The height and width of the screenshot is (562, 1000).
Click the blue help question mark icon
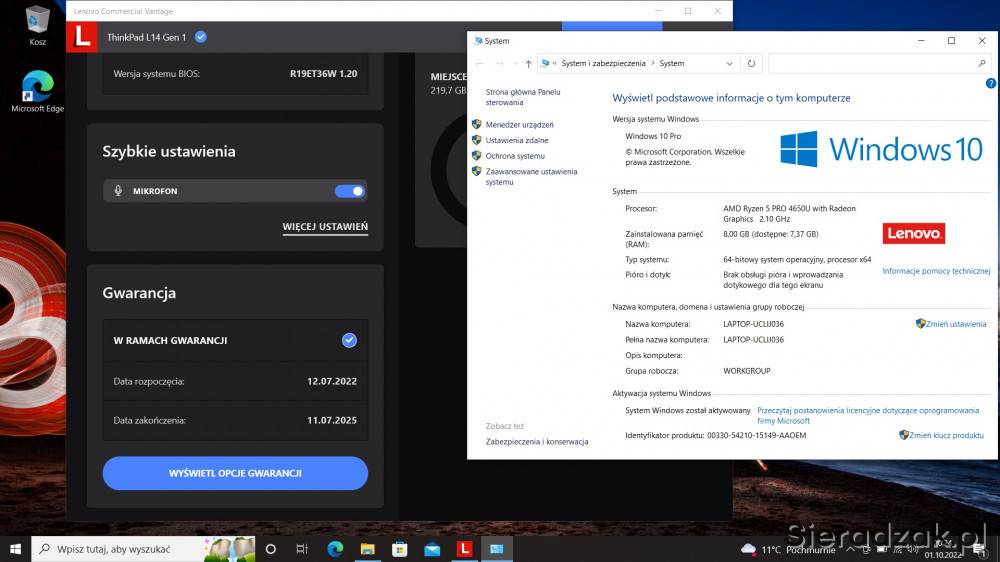pyautogui.click(x=990, y=83)
